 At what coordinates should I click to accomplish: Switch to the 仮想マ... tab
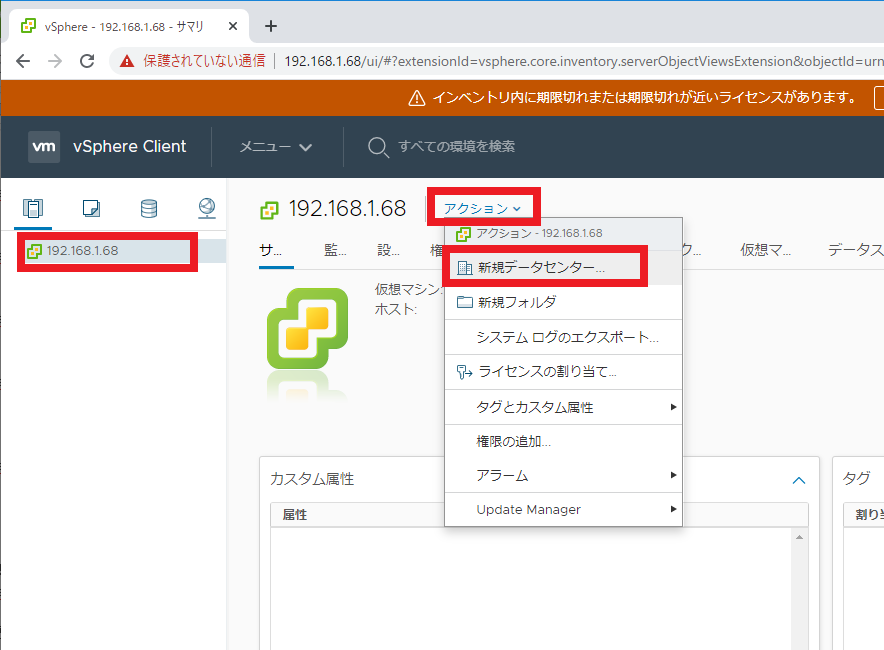pos(766,250)
